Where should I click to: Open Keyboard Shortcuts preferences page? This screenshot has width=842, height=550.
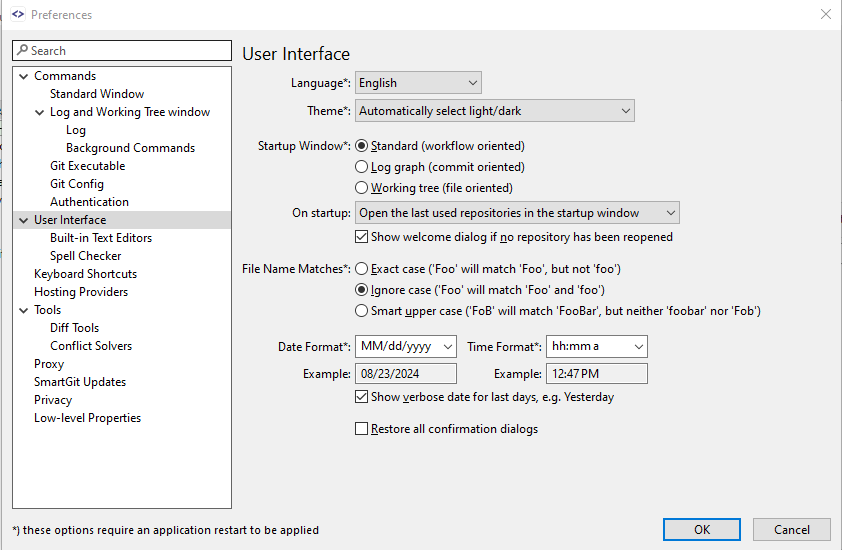point(85,274)
